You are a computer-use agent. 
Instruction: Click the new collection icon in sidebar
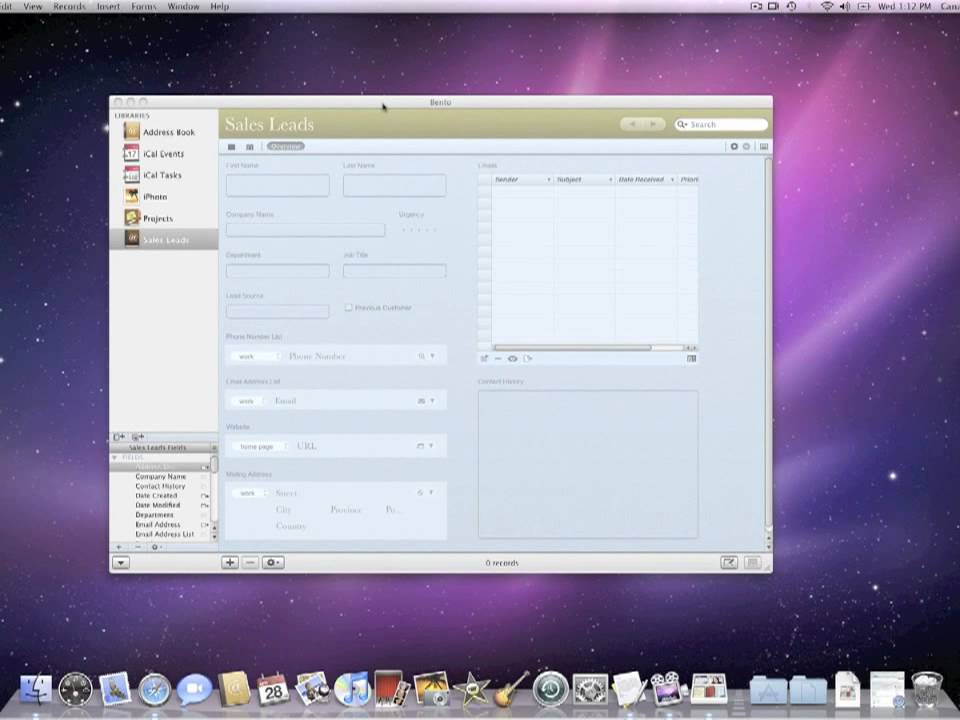coord(138,437)
